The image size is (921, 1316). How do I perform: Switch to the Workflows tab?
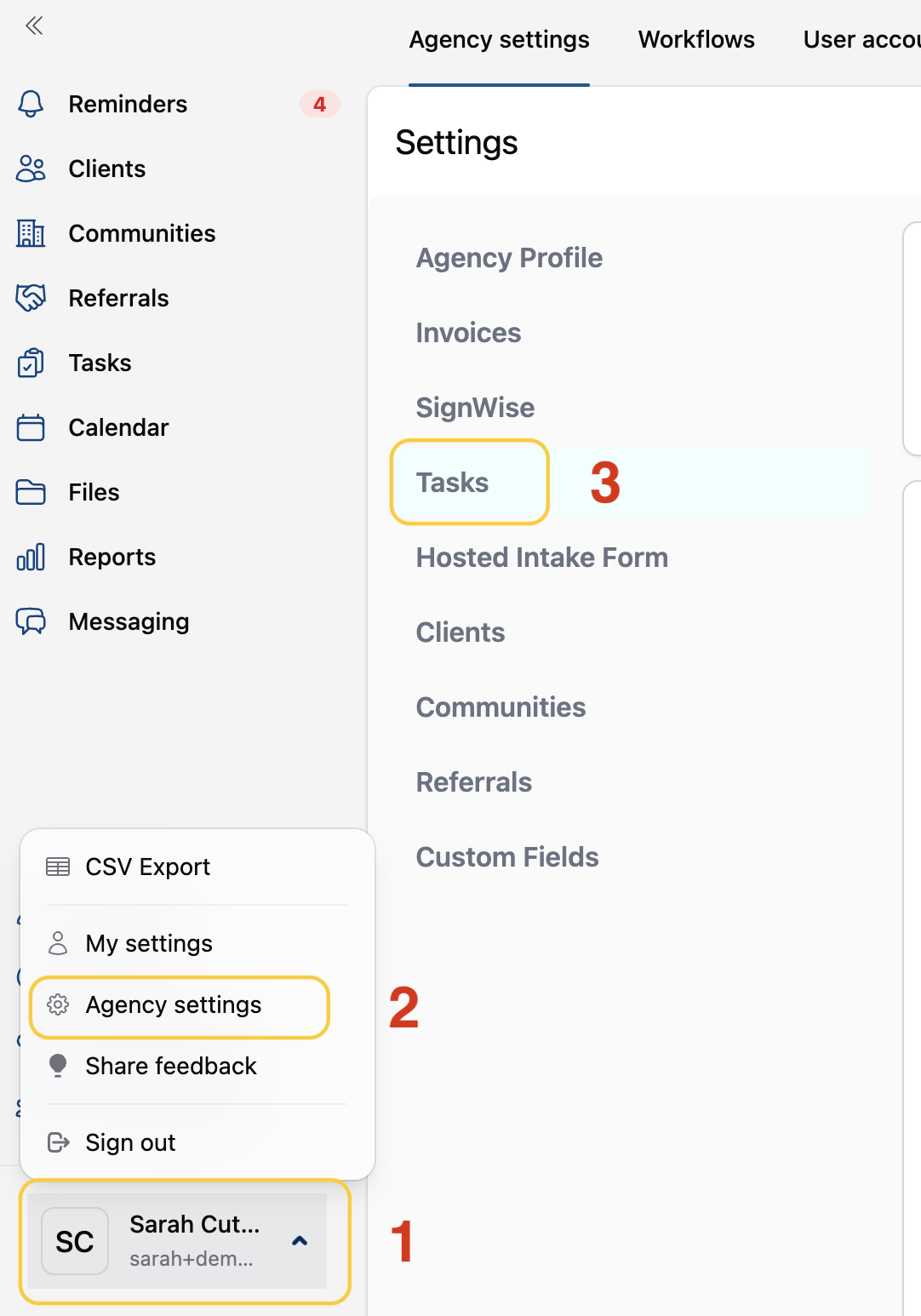coord(696,40)
